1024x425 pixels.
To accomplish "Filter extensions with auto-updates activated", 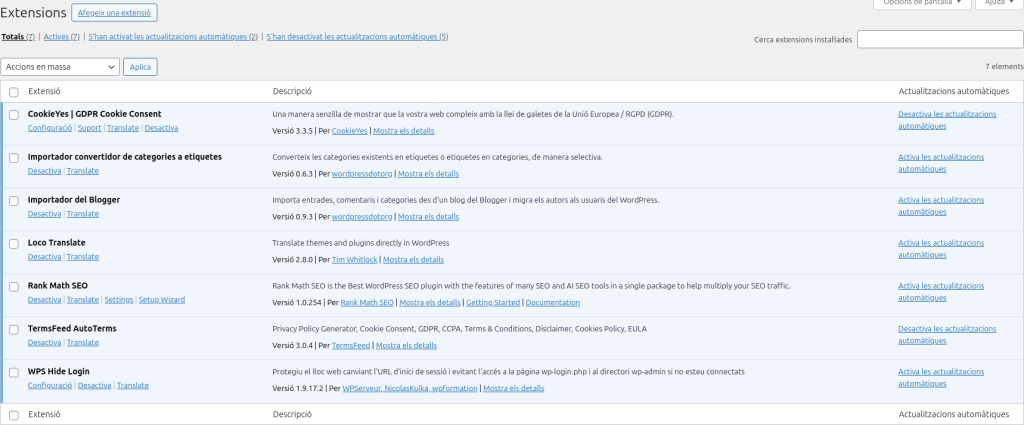I will click(x=173, y=37).
